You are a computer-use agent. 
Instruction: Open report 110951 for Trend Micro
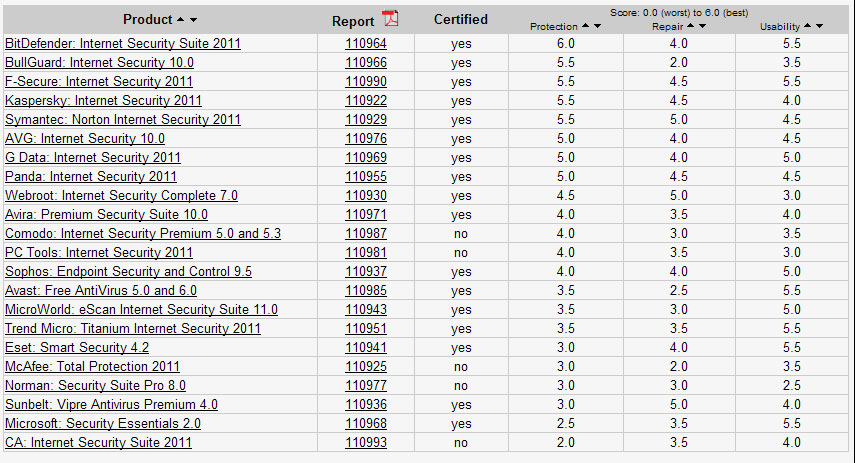[366, 329]
